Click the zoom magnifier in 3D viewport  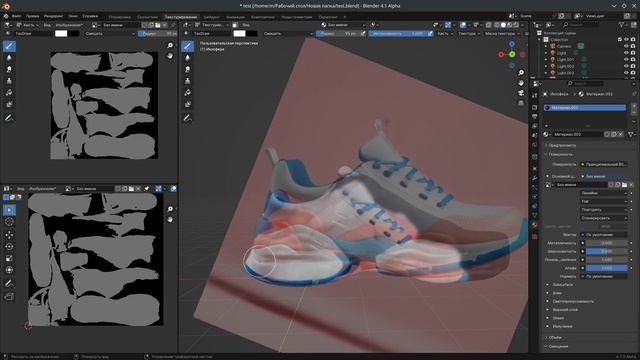(x=521, y=73)
